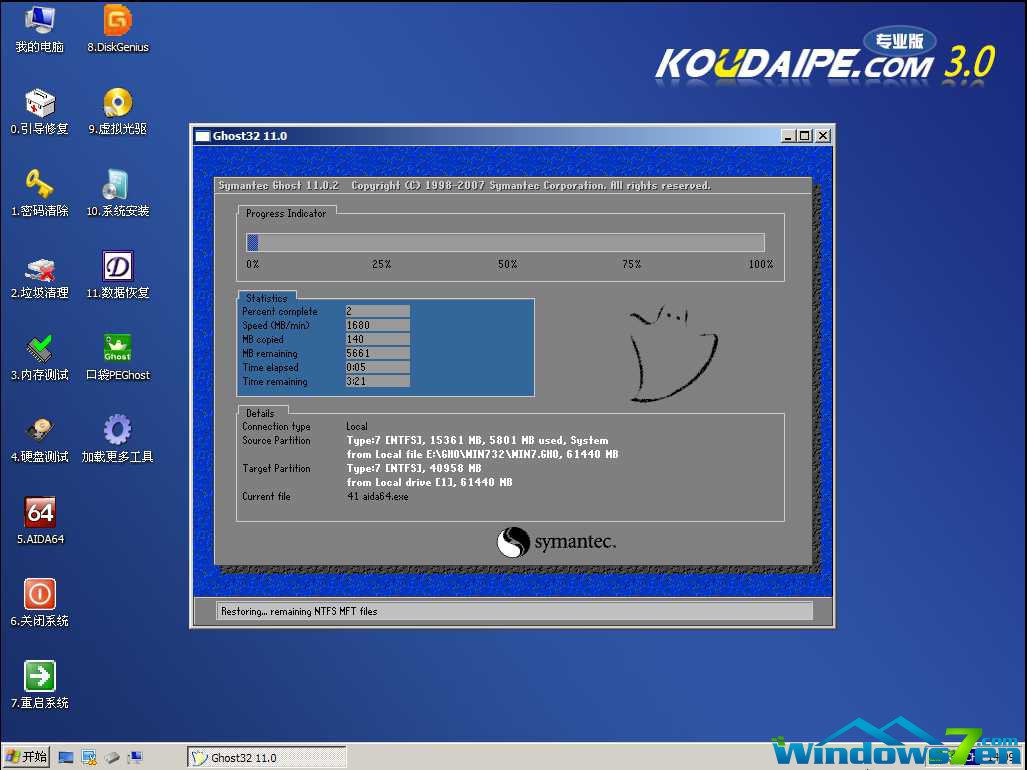Click the Start (开始) button
The height and width of the screenshot is (770, 1027).
tap(26, 757)
